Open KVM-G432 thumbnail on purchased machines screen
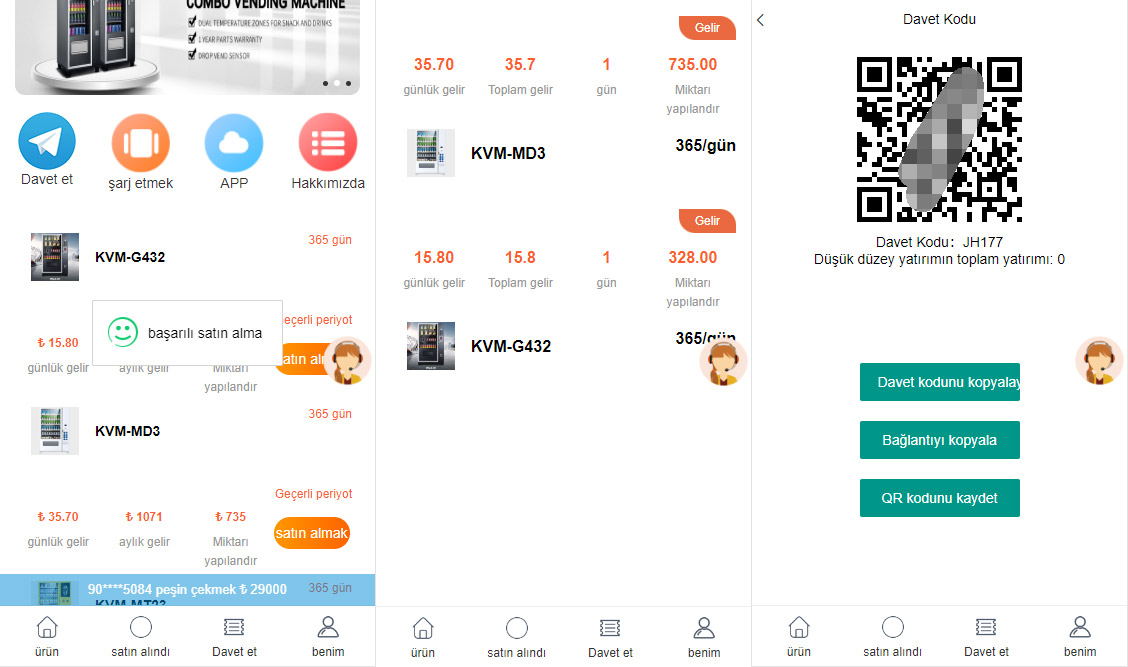The width and height of the screenshot is (1128, 667). [x=431, y=346]
